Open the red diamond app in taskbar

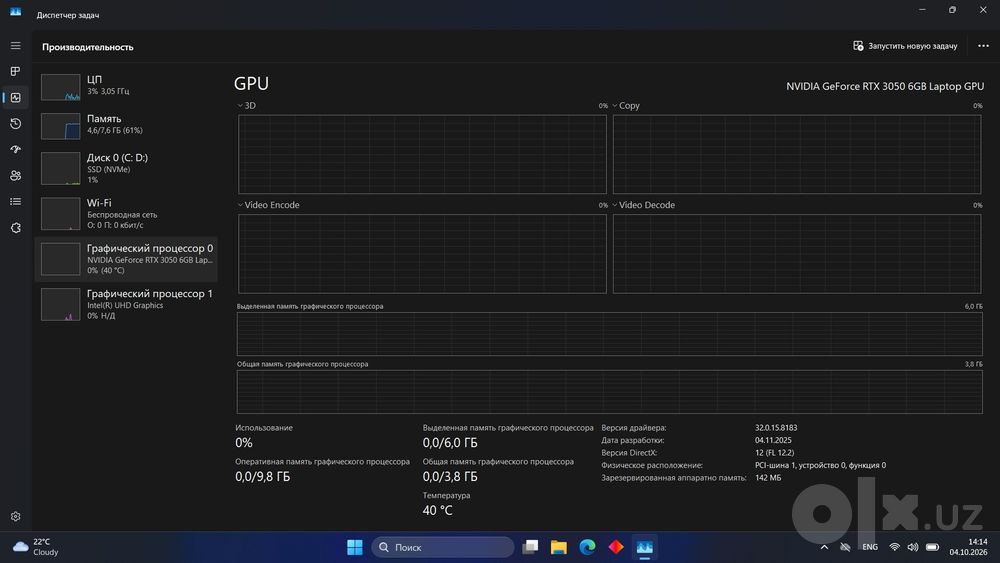[616, 547]
